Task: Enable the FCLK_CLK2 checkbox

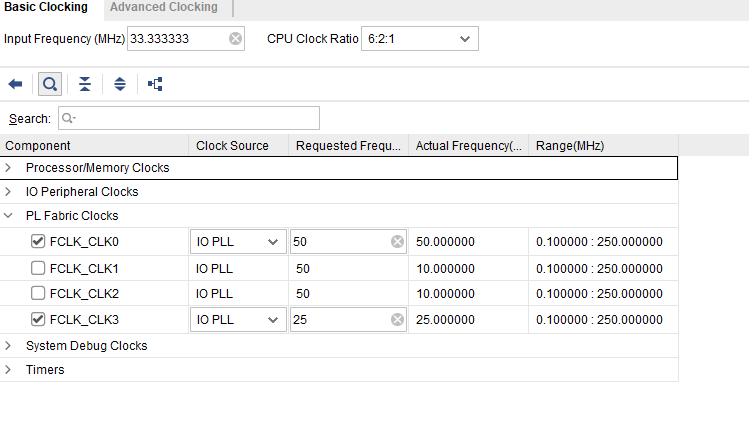Action: coord(38,293)
